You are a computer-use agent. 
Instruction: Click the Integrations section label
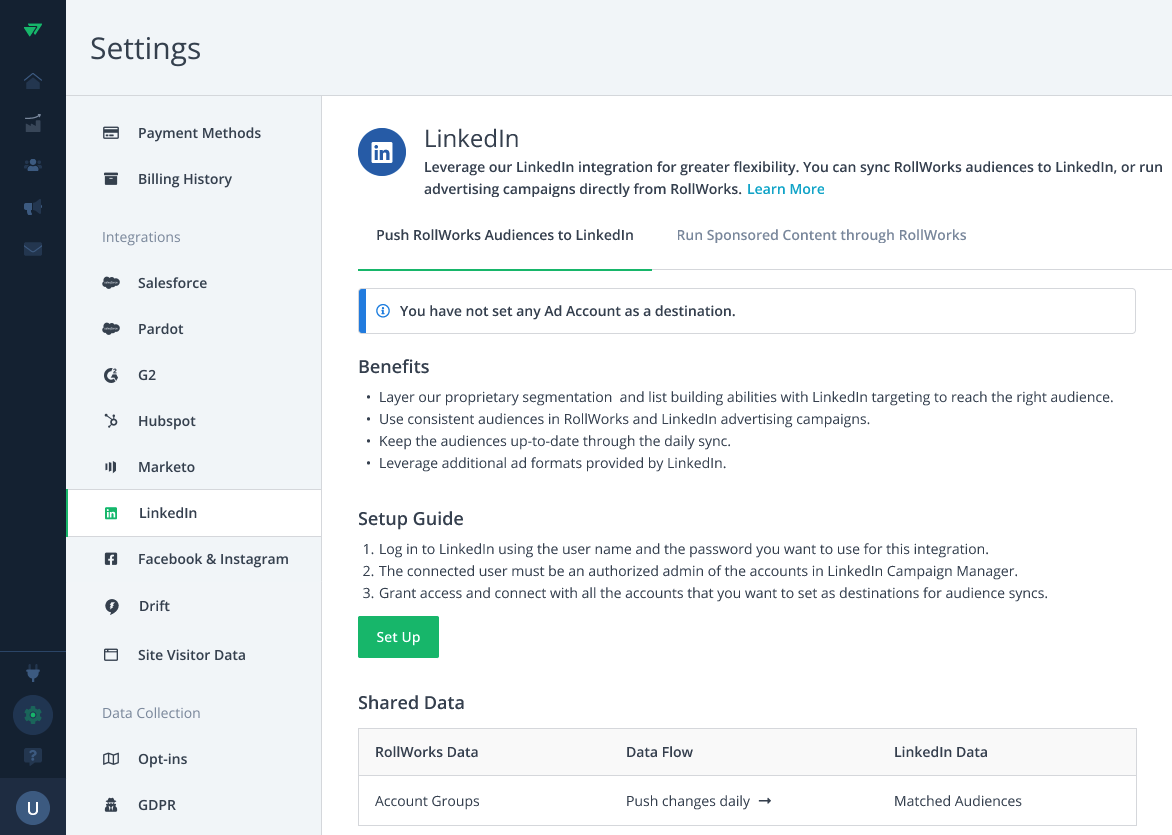pos(141,237)
